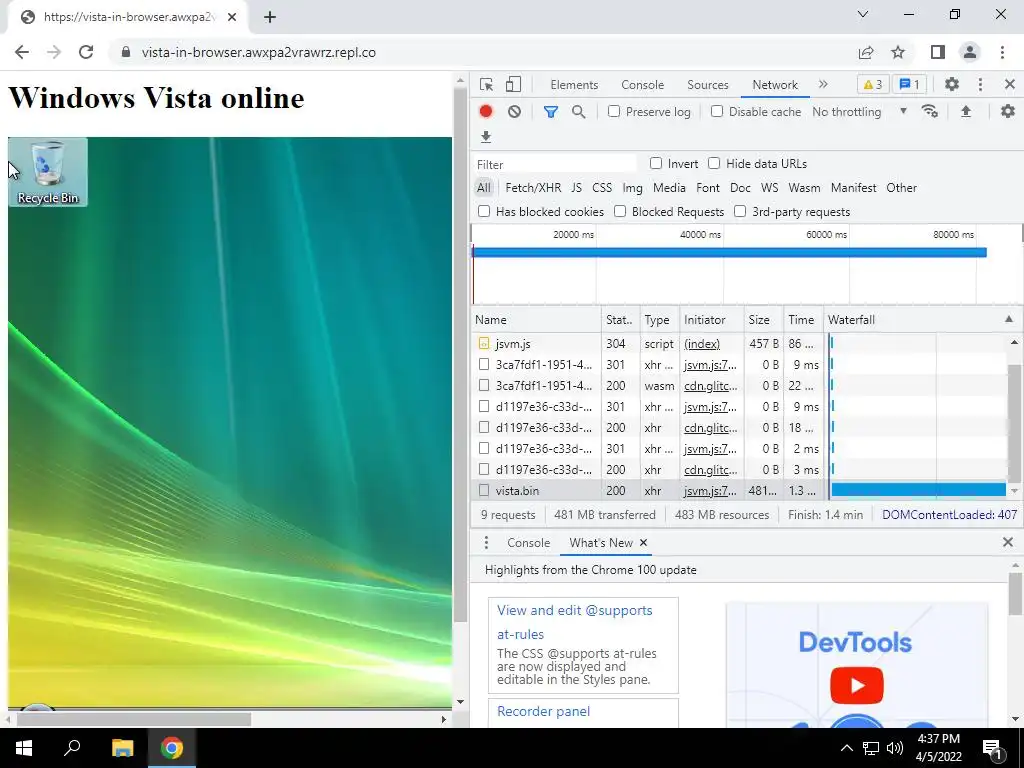Sort requests by Name column header
Viewport: 1024px width, 768px height.
536,319
